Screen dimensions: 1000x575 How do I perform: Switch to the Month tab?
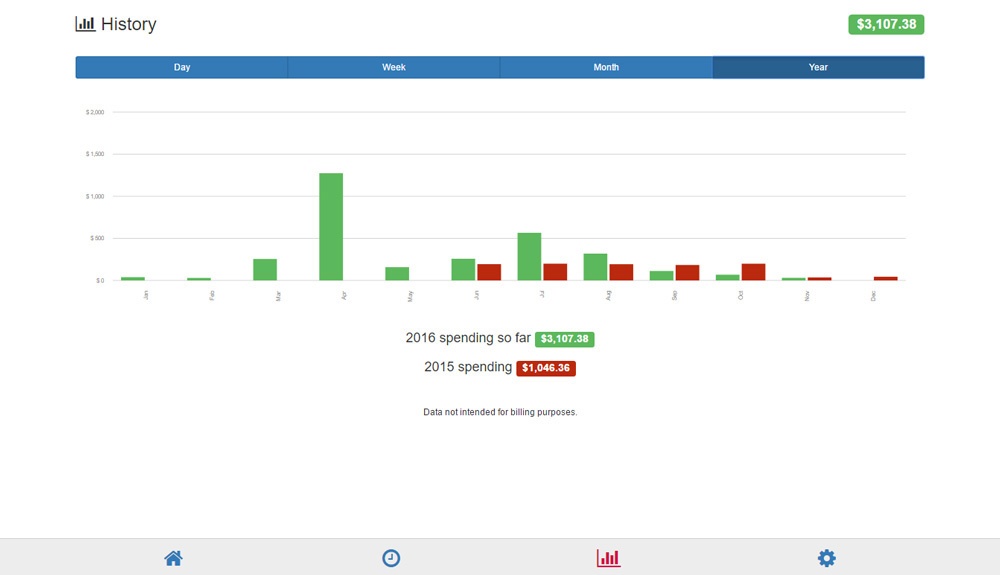[x=606, y=67]
